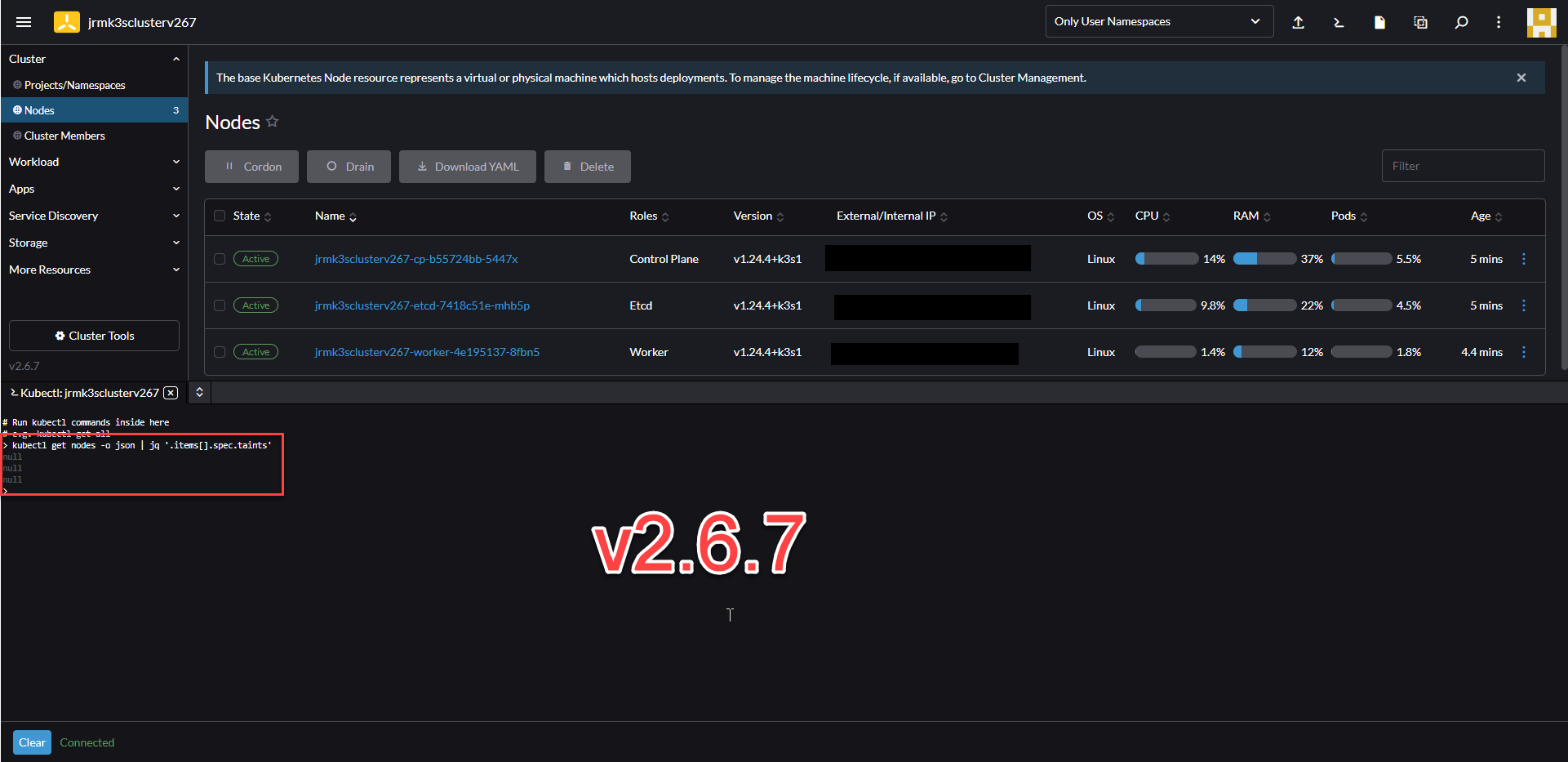Open the resource search
The image size is (1568, 762).
click(1461, 22)
